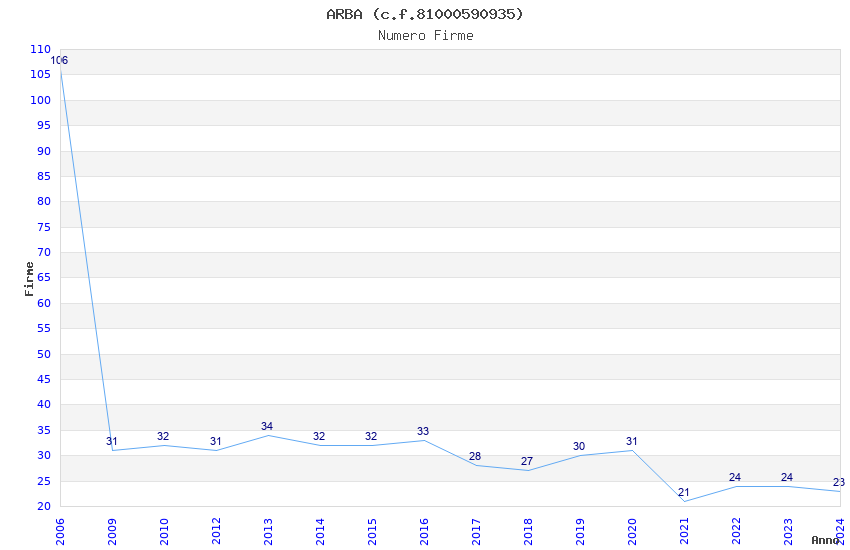Click x-axis year 2013
Screen dimensions: 850x550
(268, 532)
